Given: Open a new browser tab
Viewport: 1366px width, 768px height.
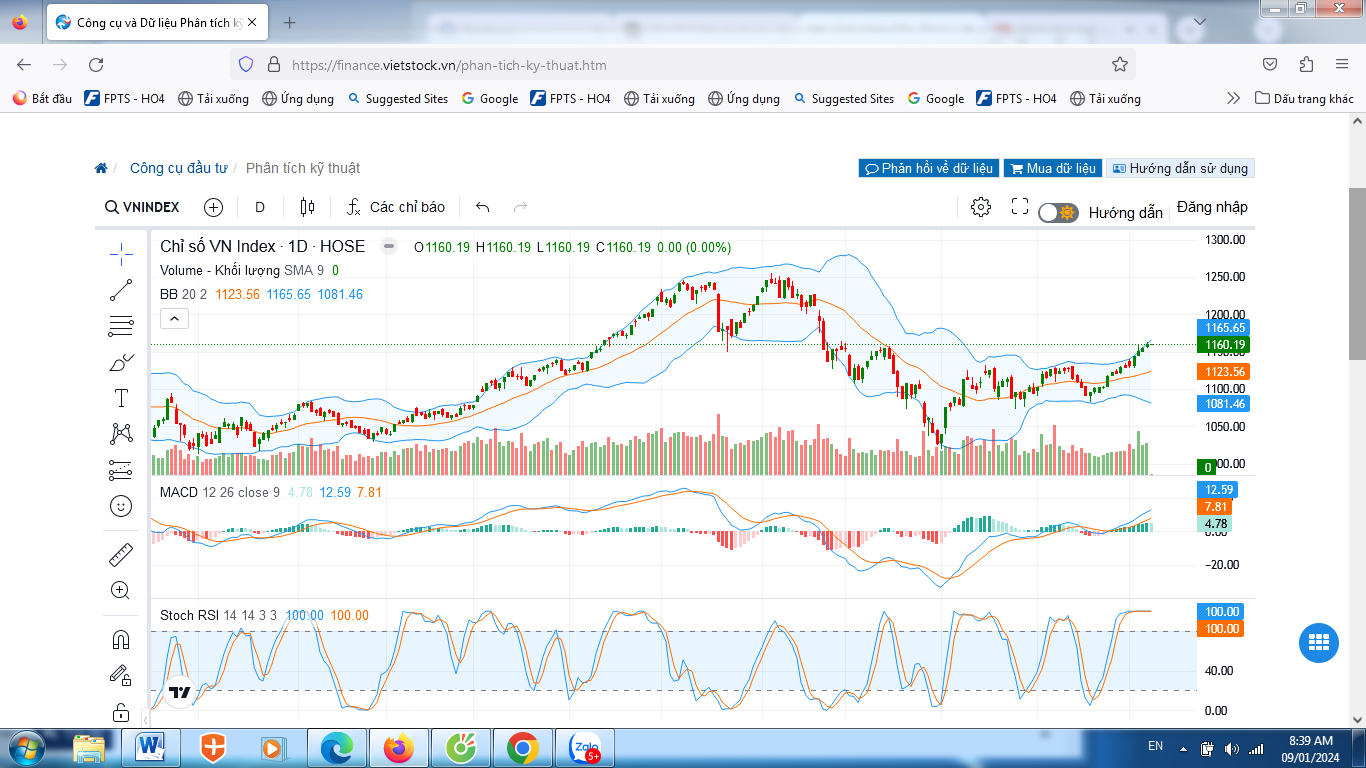Looking at the screenshot, I should pos(290,22).
